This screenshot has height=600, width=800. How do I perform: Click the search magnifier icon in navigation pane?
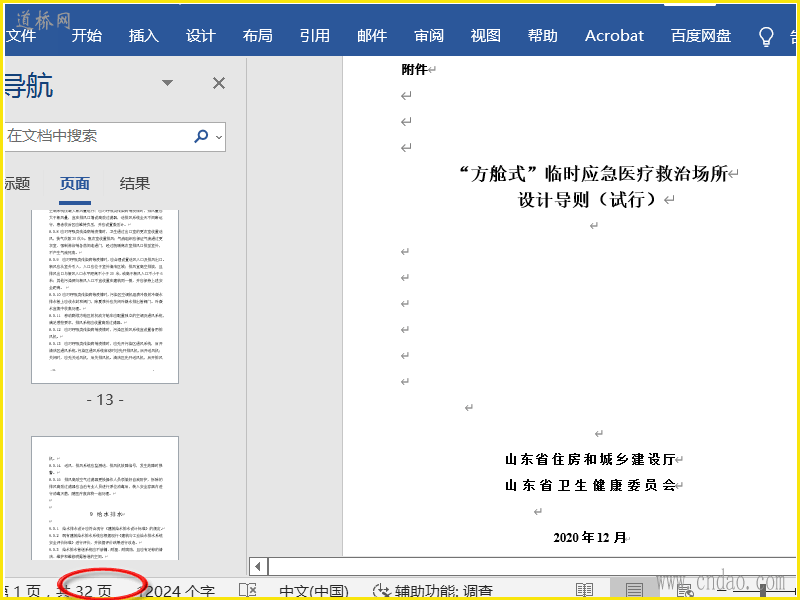(201, 136)
